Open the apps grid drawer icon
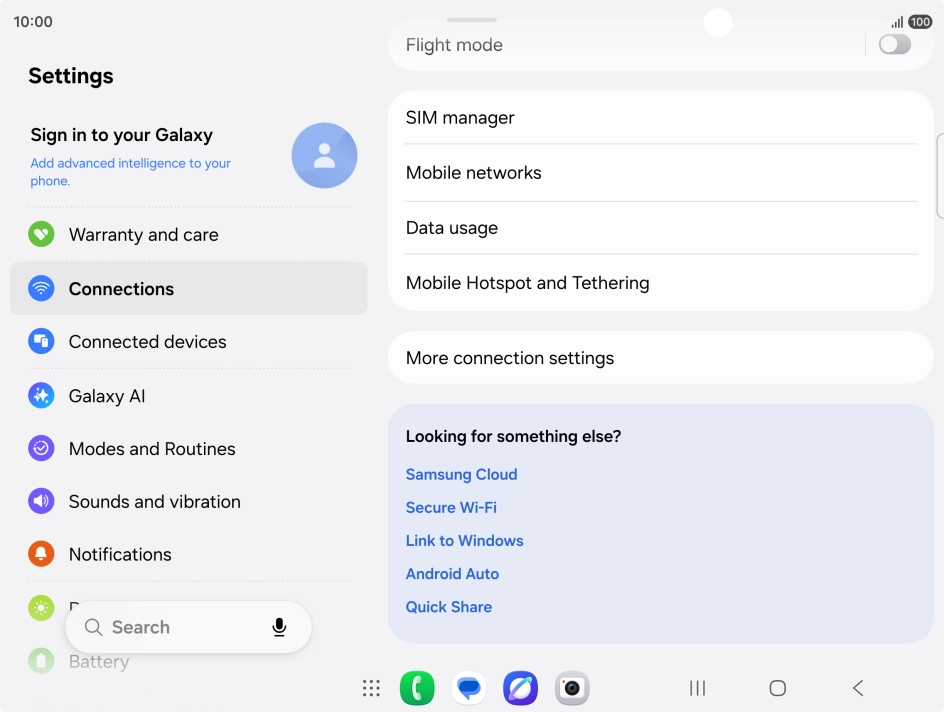 (371, 688)
